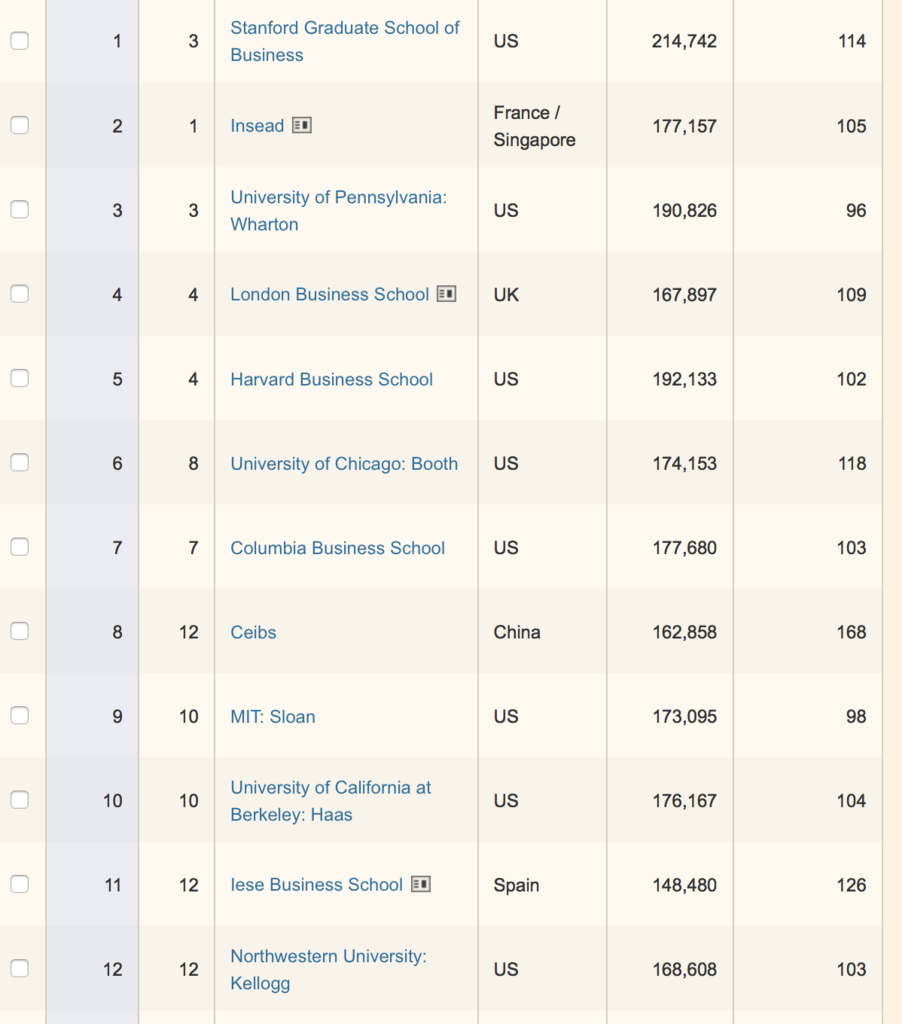Open the profile icon beside Iese Business School
The image size is (902, 1024).
point(421,884)
